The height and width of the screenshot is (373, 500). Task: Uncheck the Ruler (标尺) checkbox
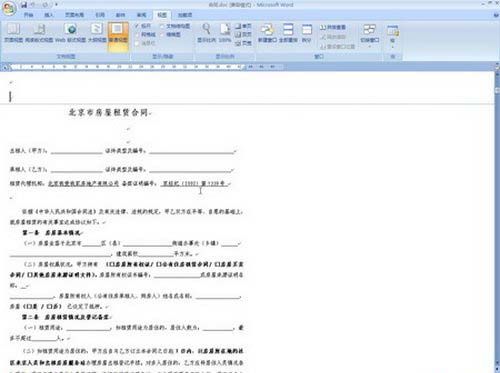(137, 26)
